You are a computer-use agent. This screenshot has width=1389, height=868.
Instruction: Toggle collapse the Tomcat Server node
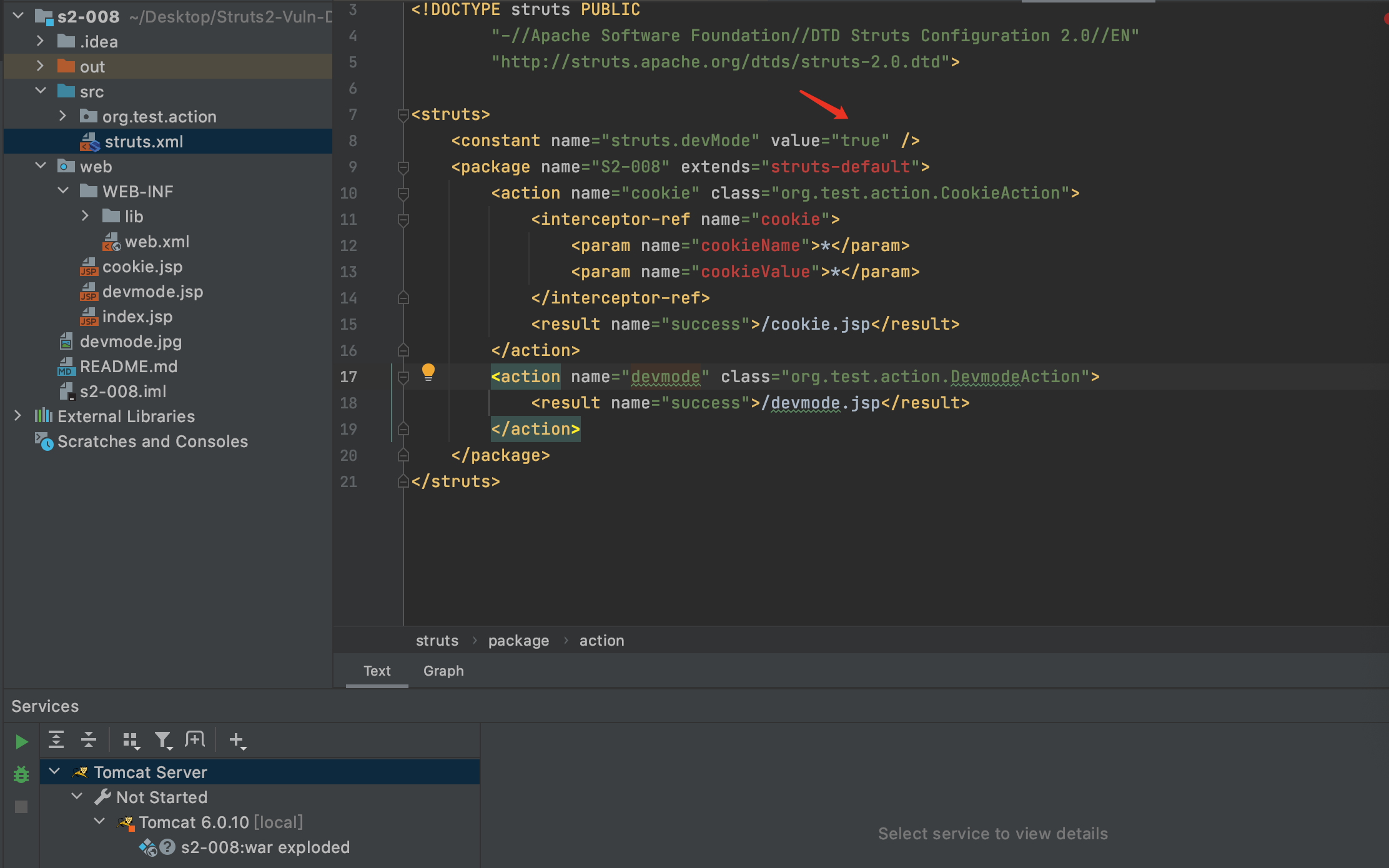coord(55,771)
